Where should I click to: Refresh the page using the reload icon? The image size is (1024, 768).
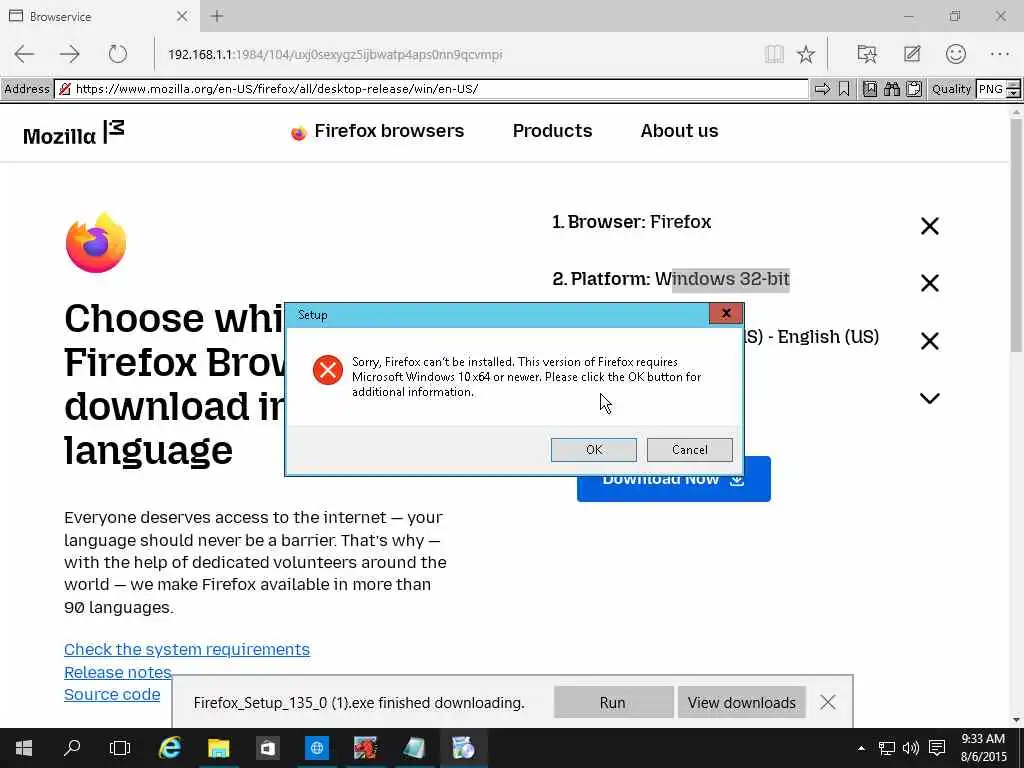point(118,54)
